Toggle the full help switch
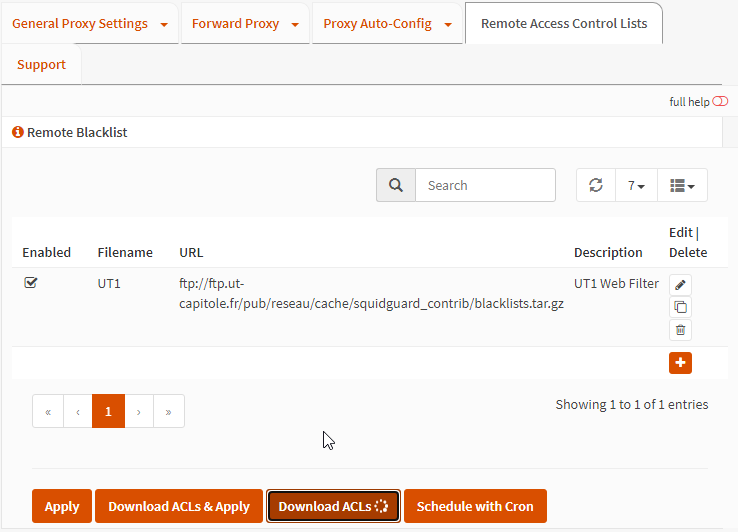This screenshot has height=532, width=738. pos(720,101)
